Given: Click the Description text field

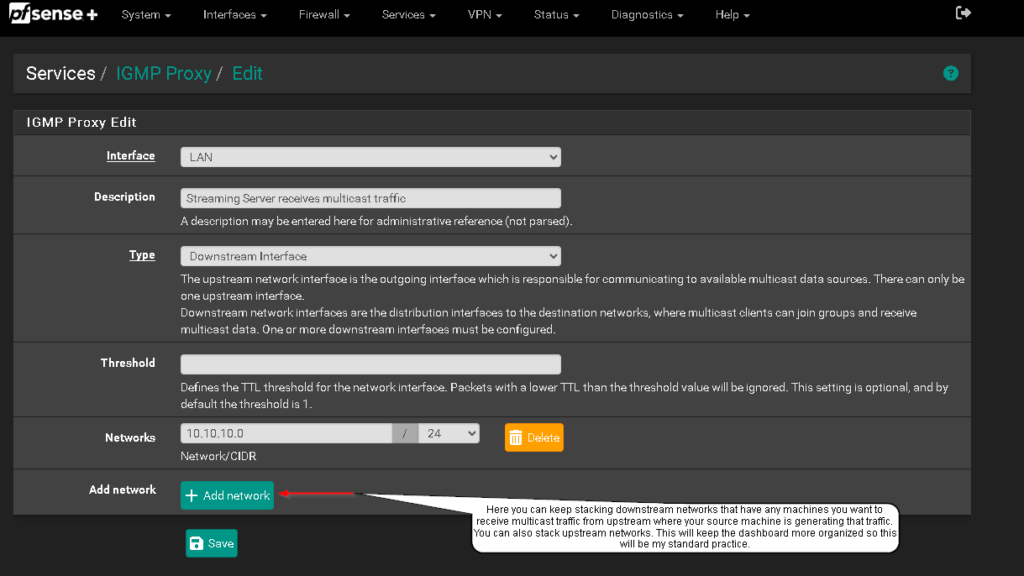Looking at the screenshot, I should pos(370,198).
